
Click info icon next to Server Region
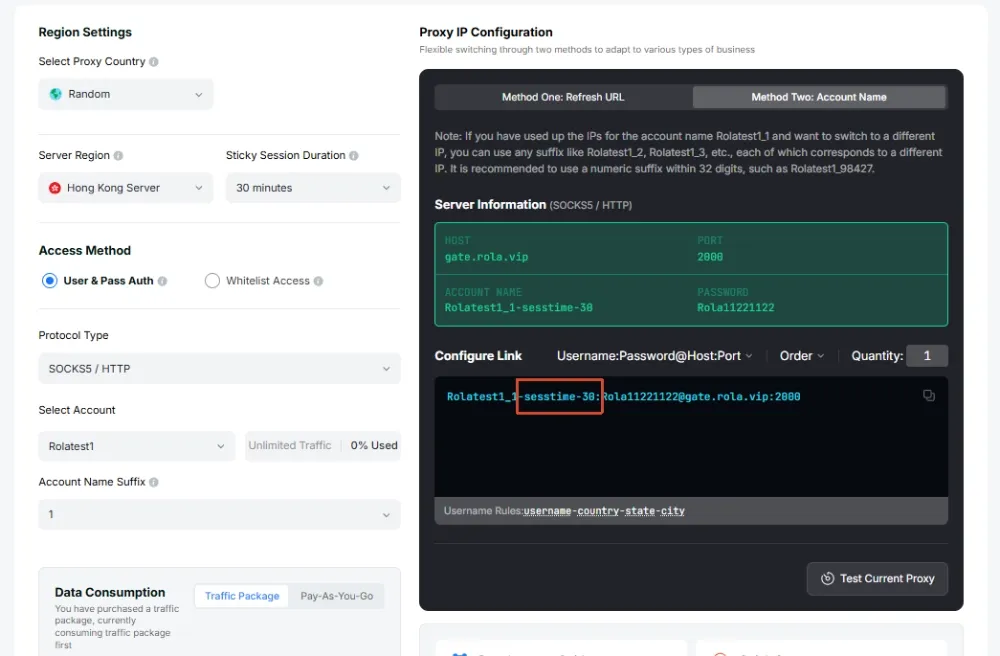118,156
